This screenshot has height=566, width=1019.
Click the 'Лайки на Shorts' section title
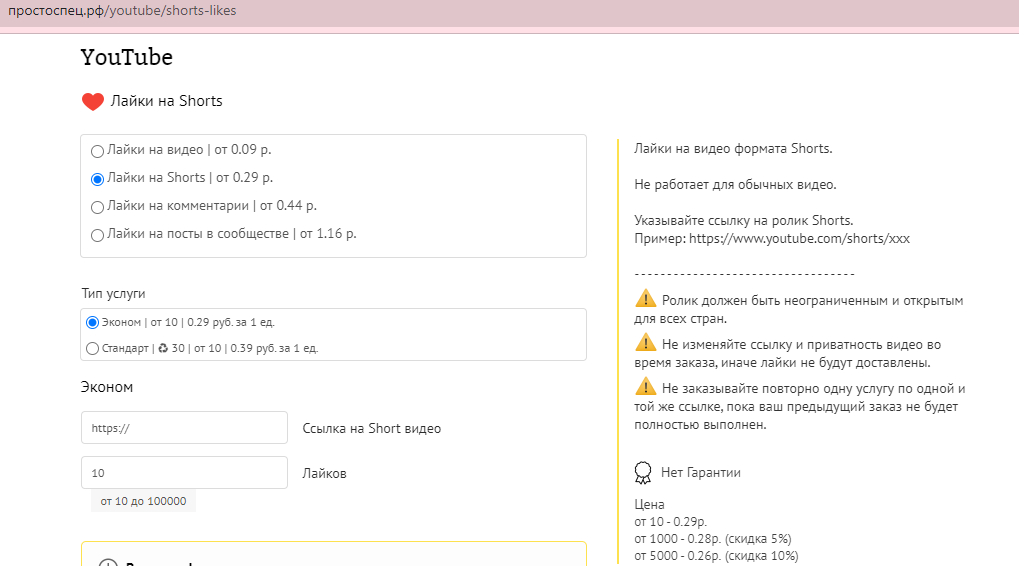point(166,101)
